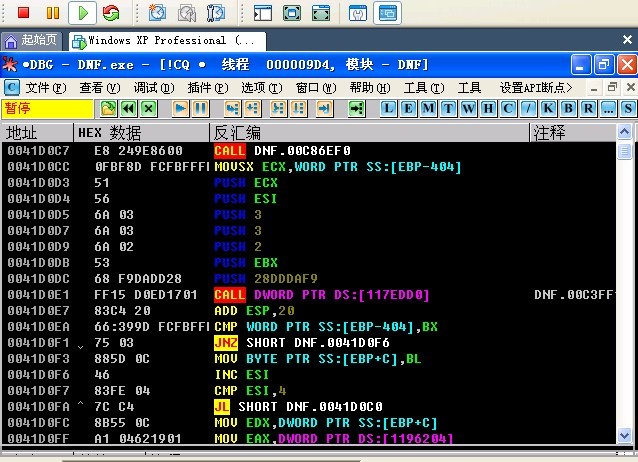
Task: Click the unity mode view icon
Action: point(321,13)
